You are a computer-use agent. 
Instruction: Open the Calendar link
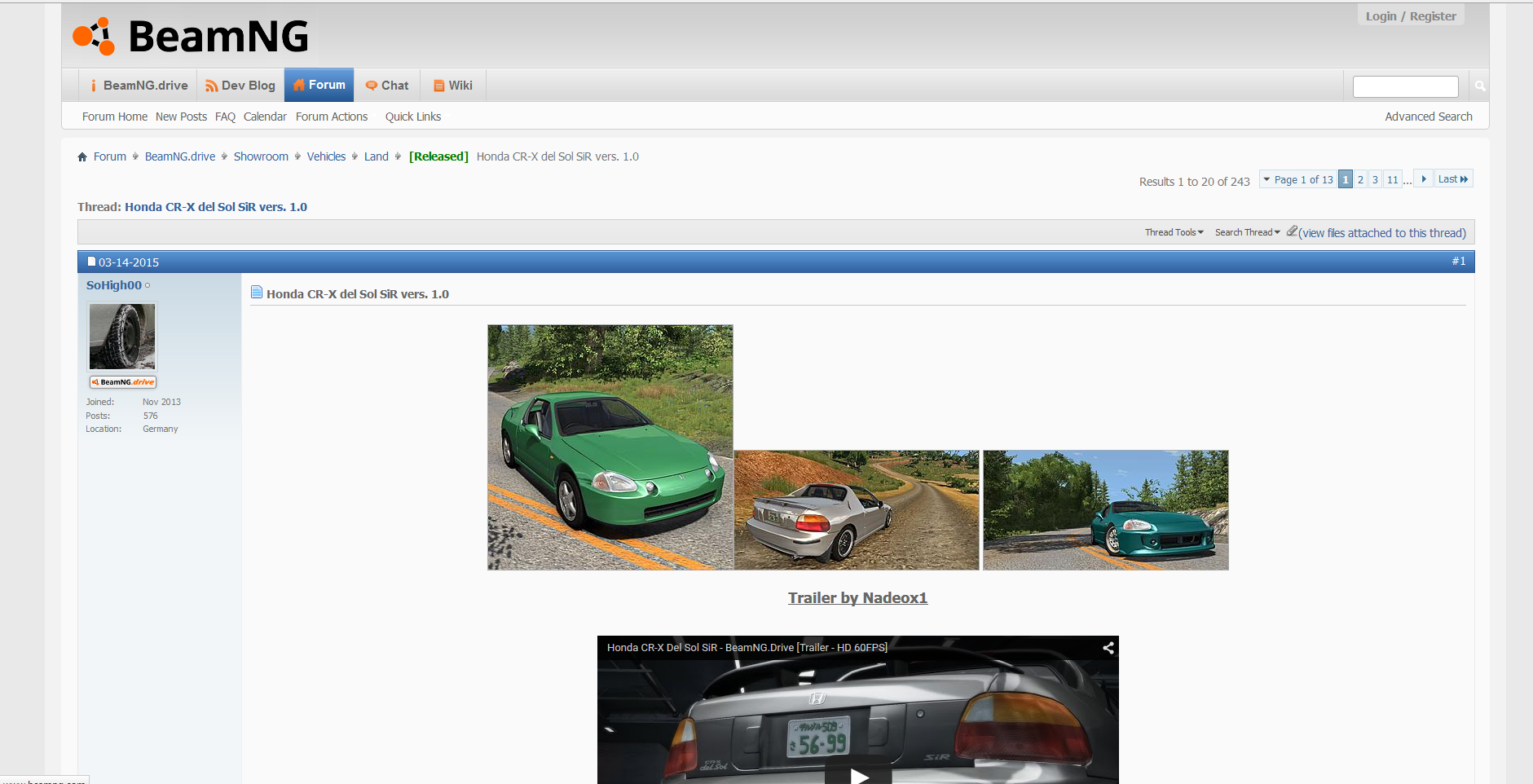265,117
